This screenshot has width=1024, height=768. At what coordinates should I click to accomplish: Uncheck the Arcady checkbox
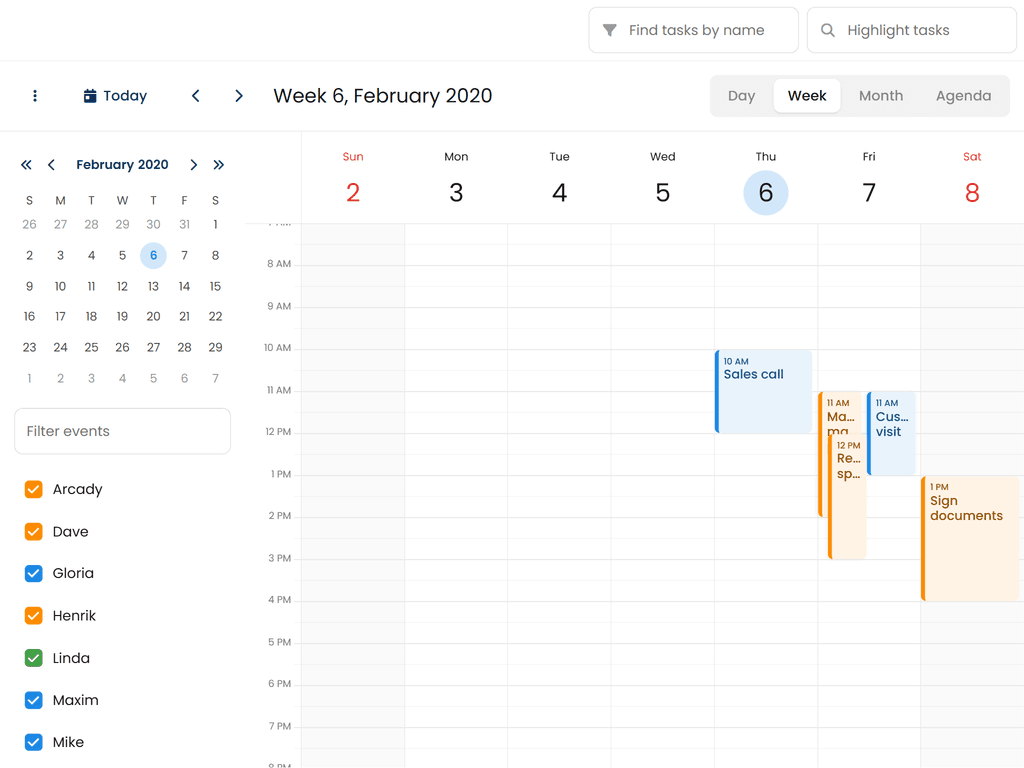[x=34, y=489]
